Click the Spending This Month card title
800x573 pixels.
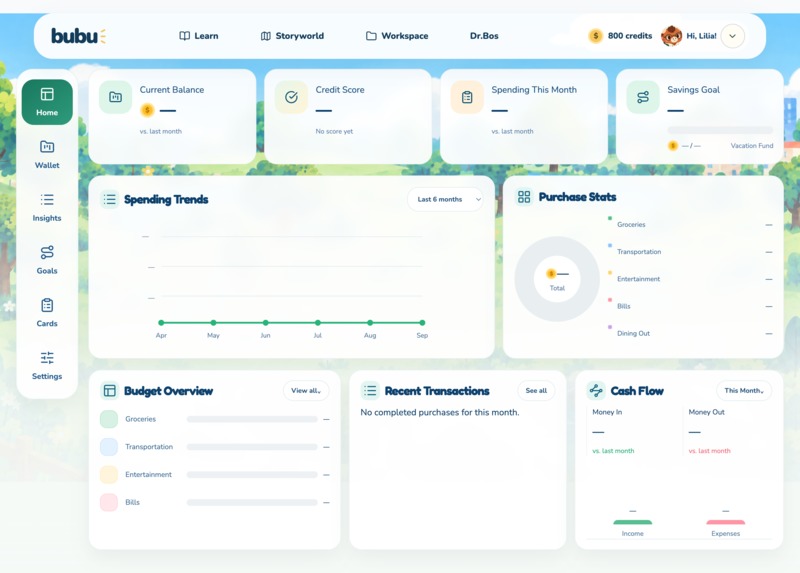534,90
